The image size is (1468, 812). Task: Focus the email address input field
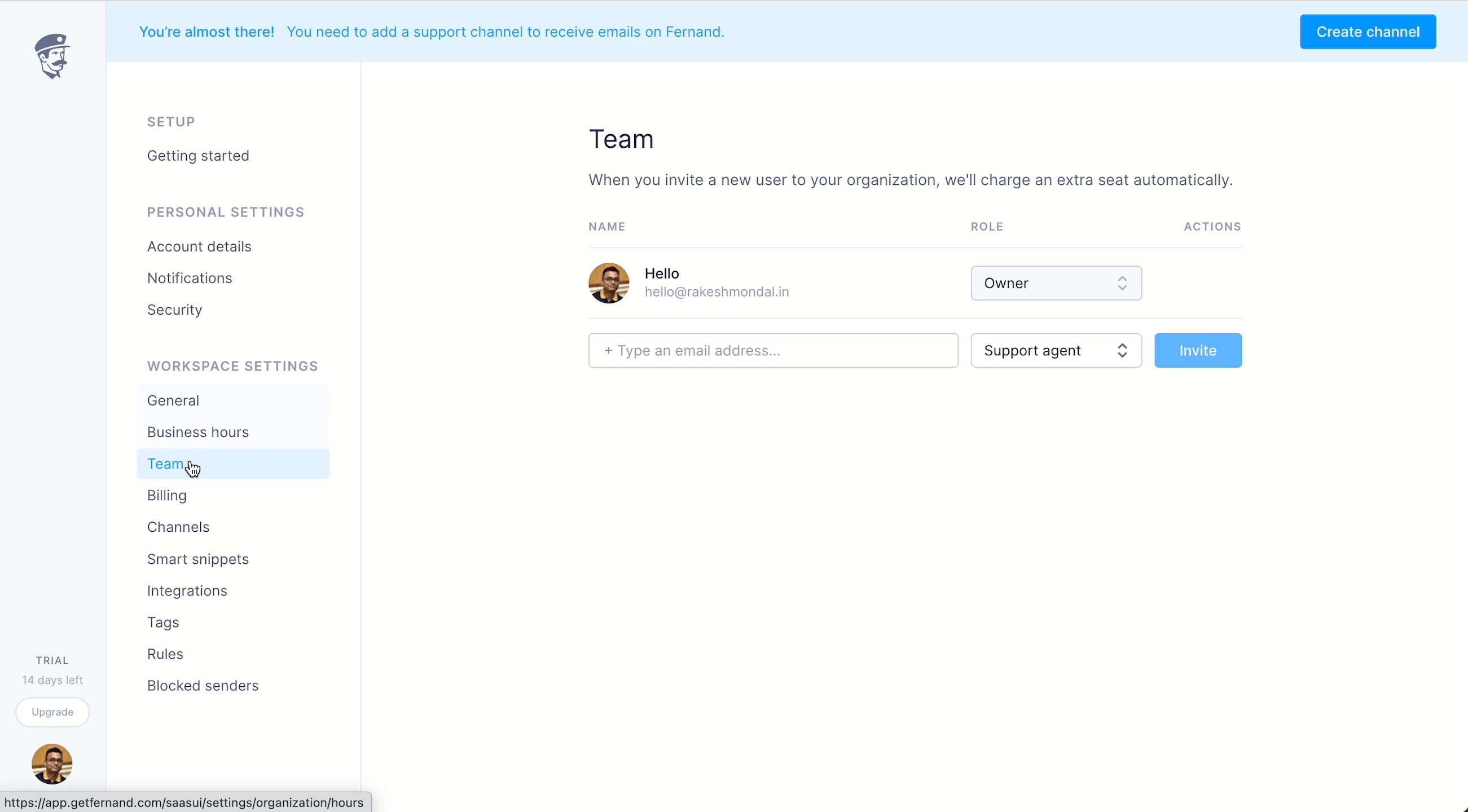[773, 350]
